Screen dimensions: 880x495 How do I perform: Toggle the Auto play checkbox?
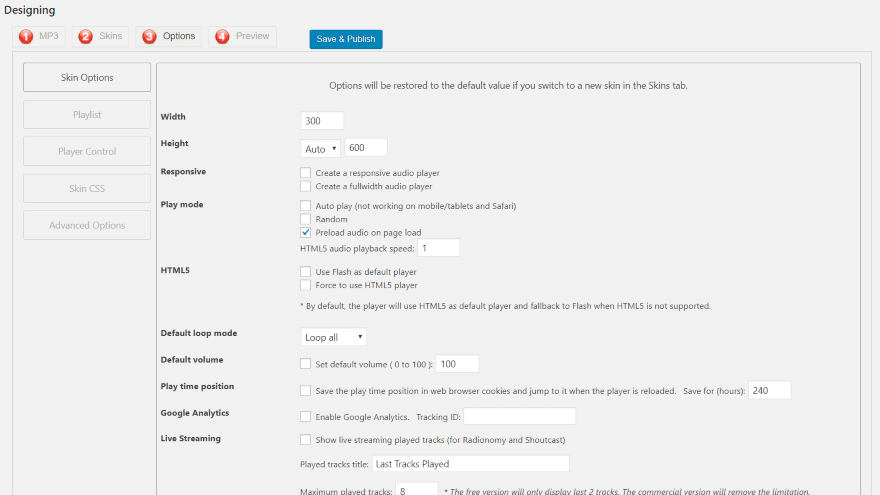point(306,206)
